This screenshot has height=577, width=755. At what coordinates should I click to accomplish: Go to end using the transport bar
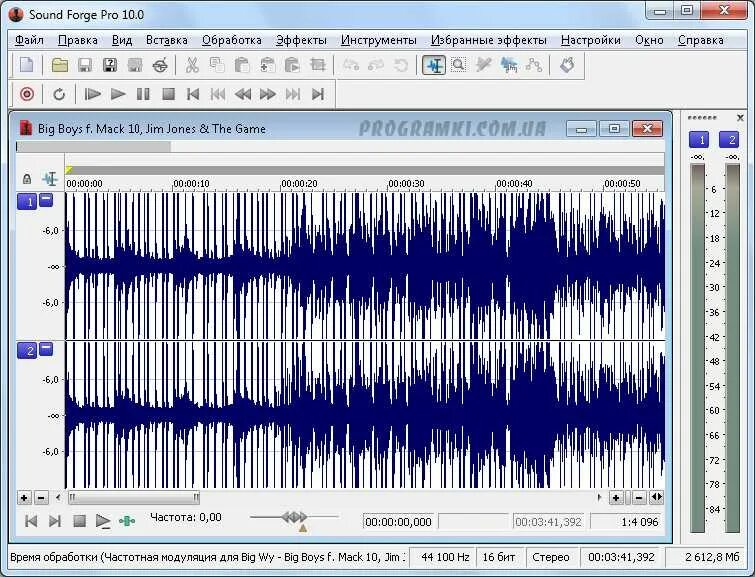[318, 94]
